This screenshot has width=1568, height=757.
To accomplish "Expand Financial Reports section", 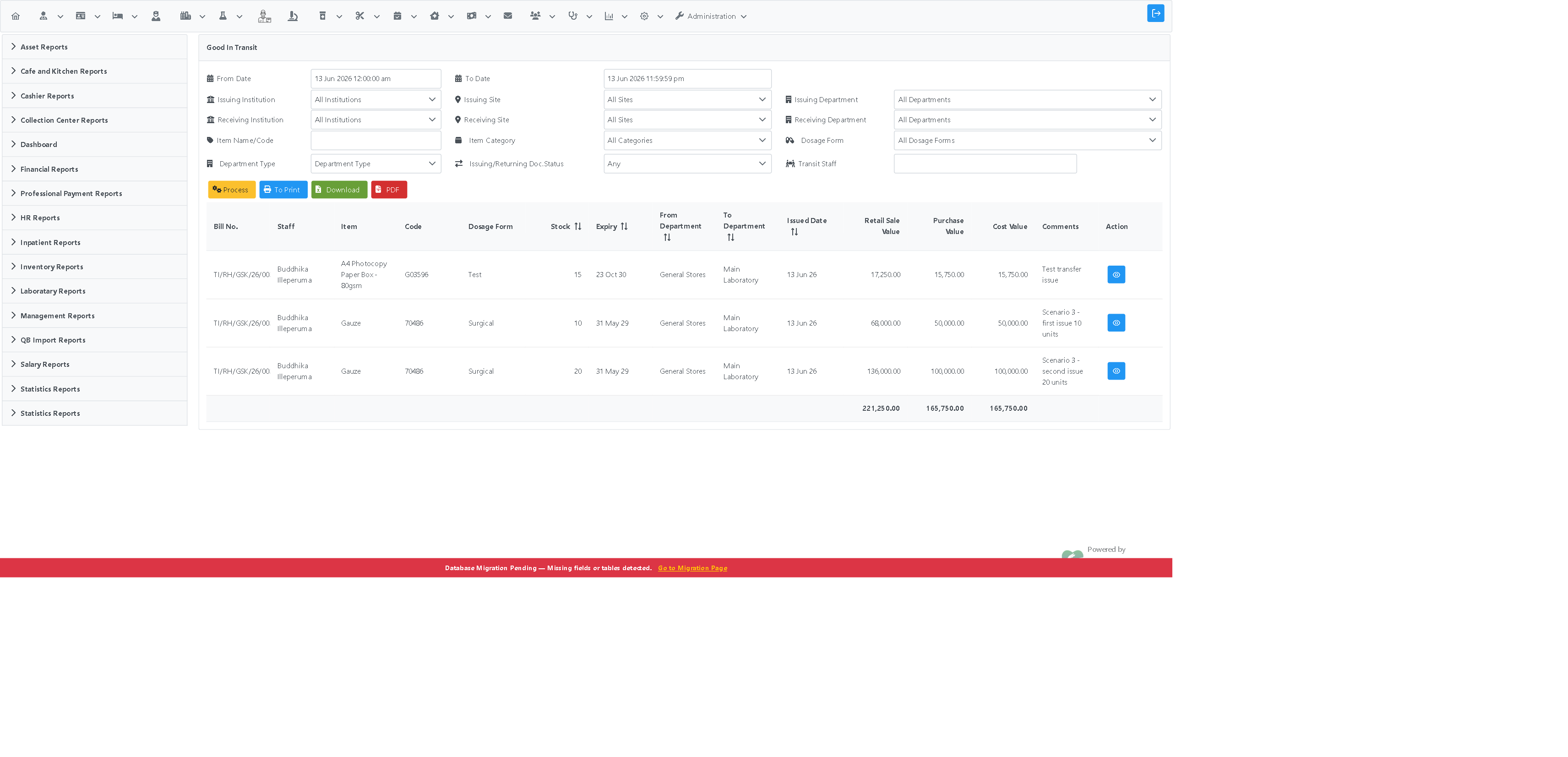I will coord(95,169).
